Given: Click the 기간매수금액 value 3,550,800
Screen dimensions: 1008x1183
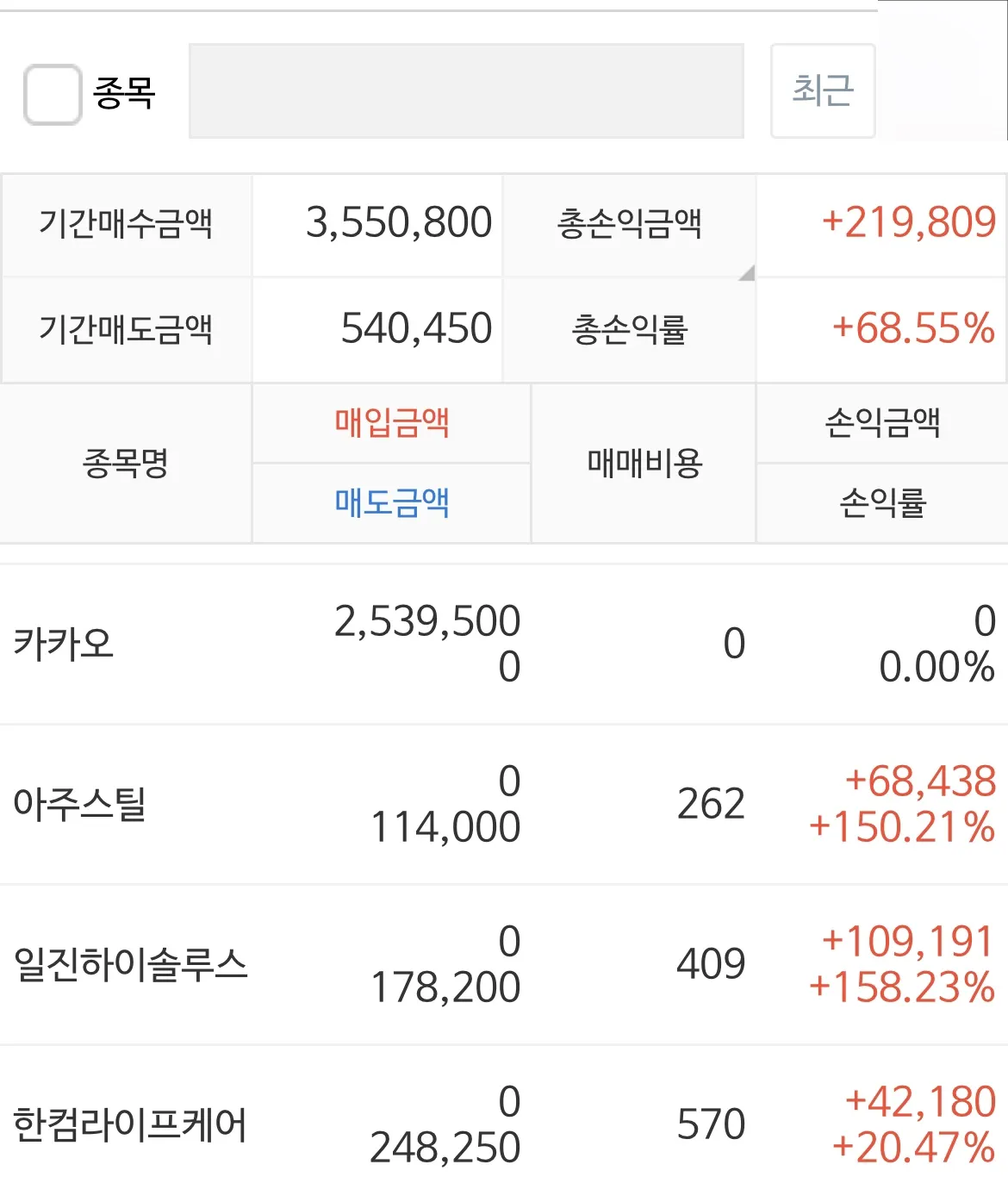Looking at the screenshot, I should 399,223.
